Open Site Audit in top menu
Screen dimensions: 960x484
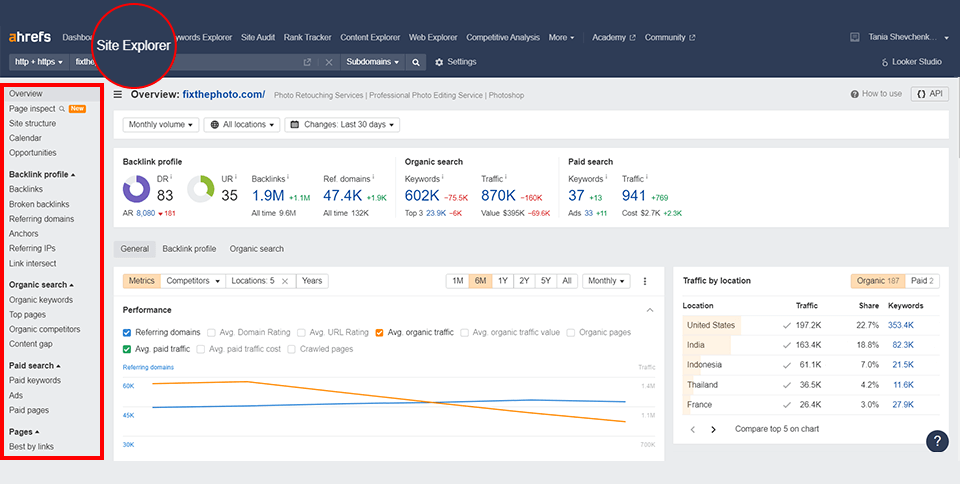260,38
